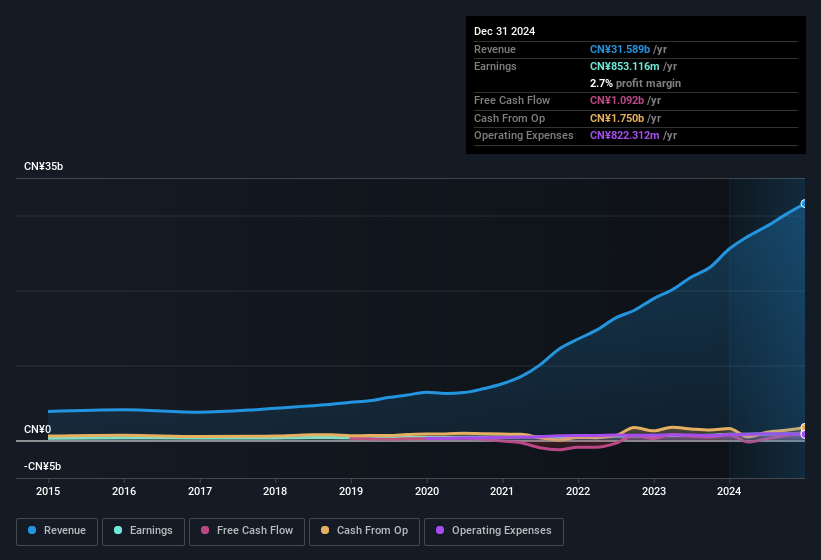Click the Operating Expenses label in tooltip
The width and height of the screenshot is (821, 560).
pos(524,135)
